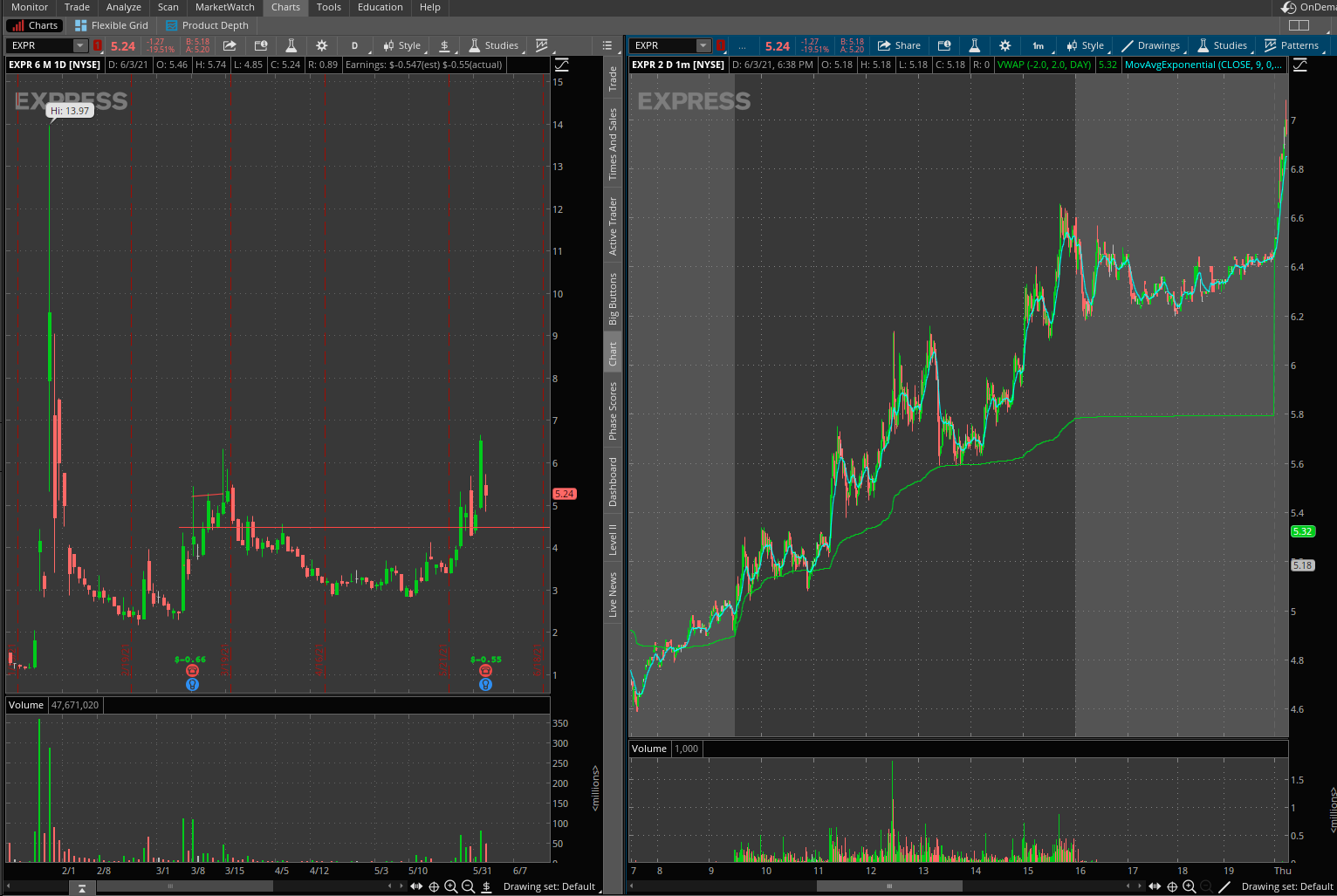The width and height of the screenshot is (1337, 896).
Task: Click the Drawings button on the right chart
Action: coord(1150,45)
